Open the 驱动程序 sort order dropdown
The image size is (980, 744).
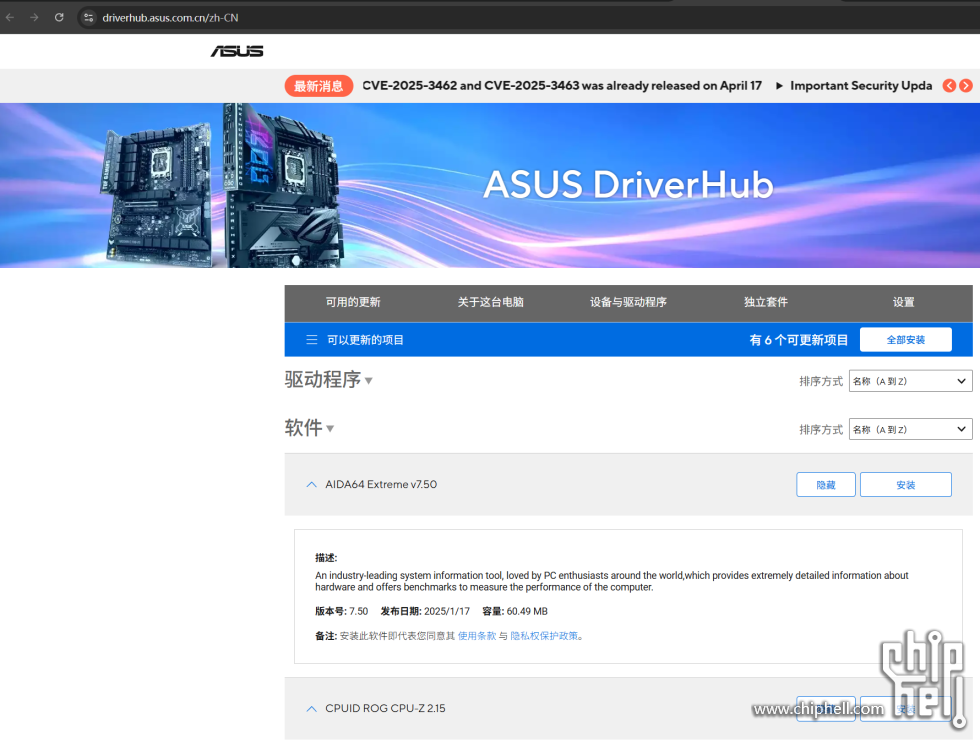click(910, 381)
